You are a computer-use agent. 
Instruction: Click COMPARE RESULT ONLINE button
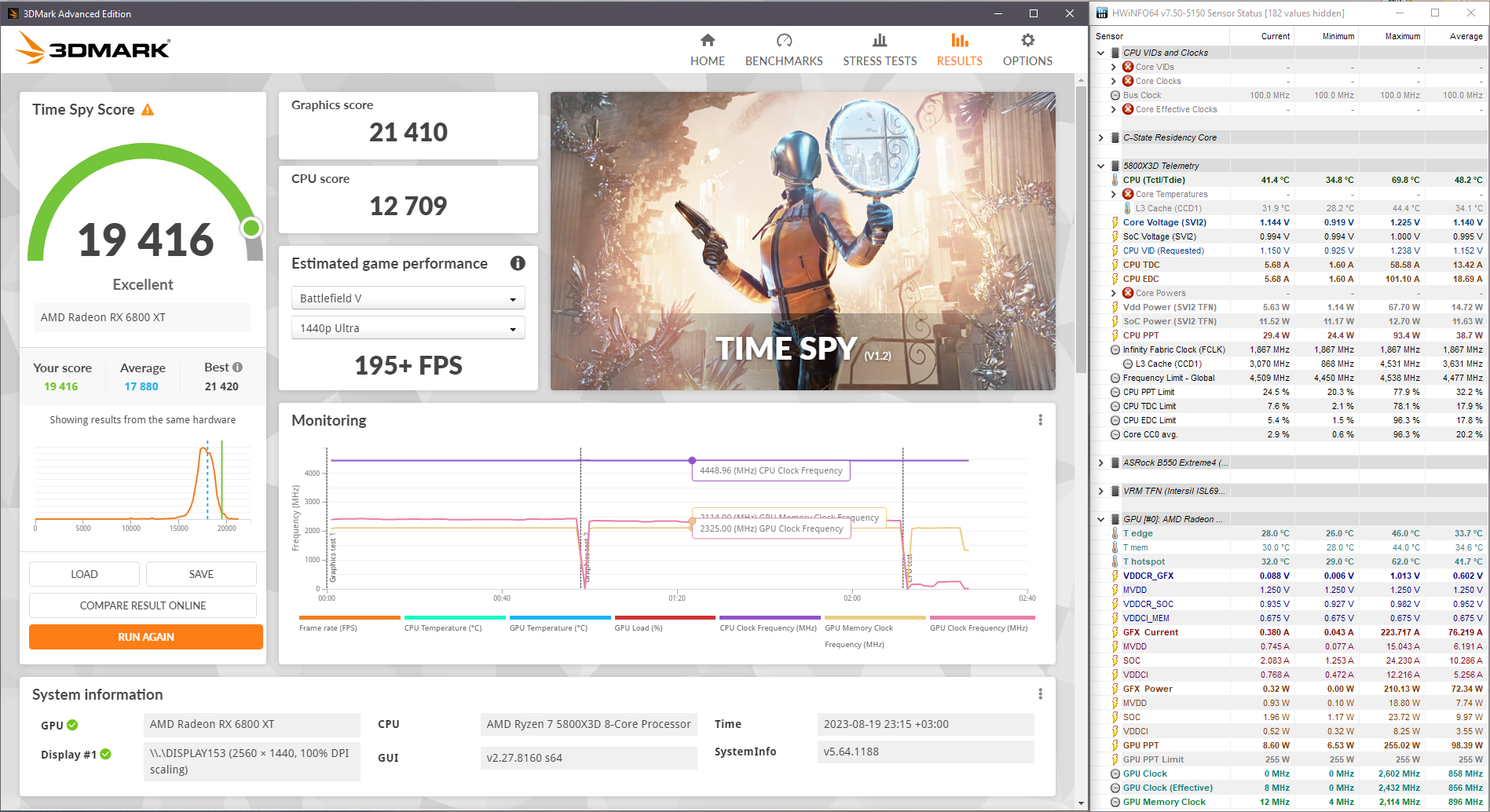(x=143, y=605)
